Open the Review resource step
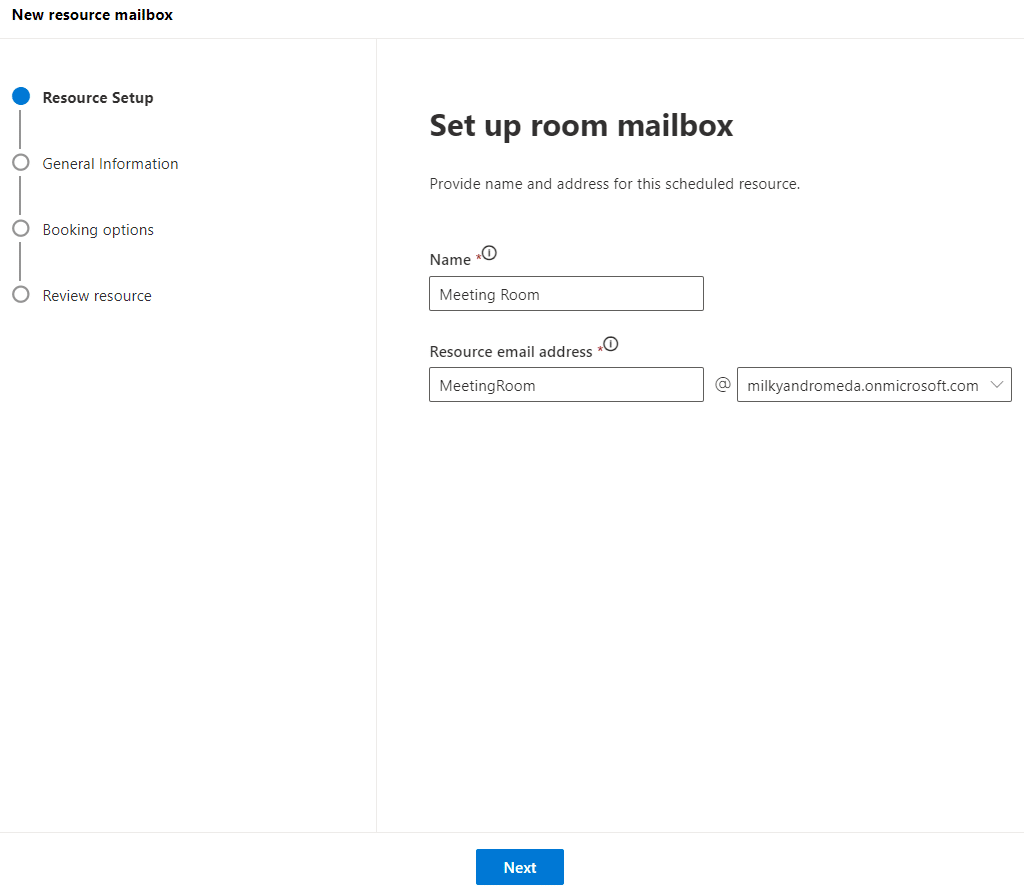Image resolution: width=1024 pixels, height=890 pixels. click(x=97, y=296)
